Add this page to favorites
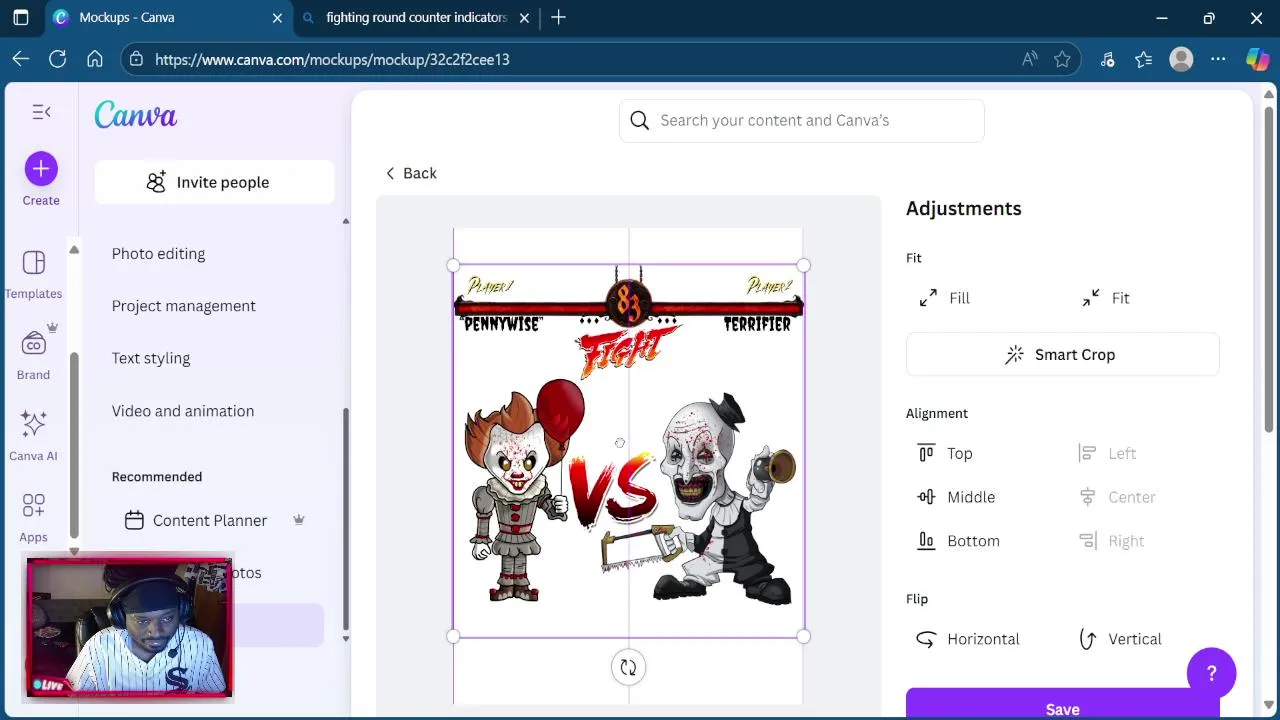Image resolution: width=1280 pixels, height=720 pixels. pyautogui.click(x=1062, y=59)
